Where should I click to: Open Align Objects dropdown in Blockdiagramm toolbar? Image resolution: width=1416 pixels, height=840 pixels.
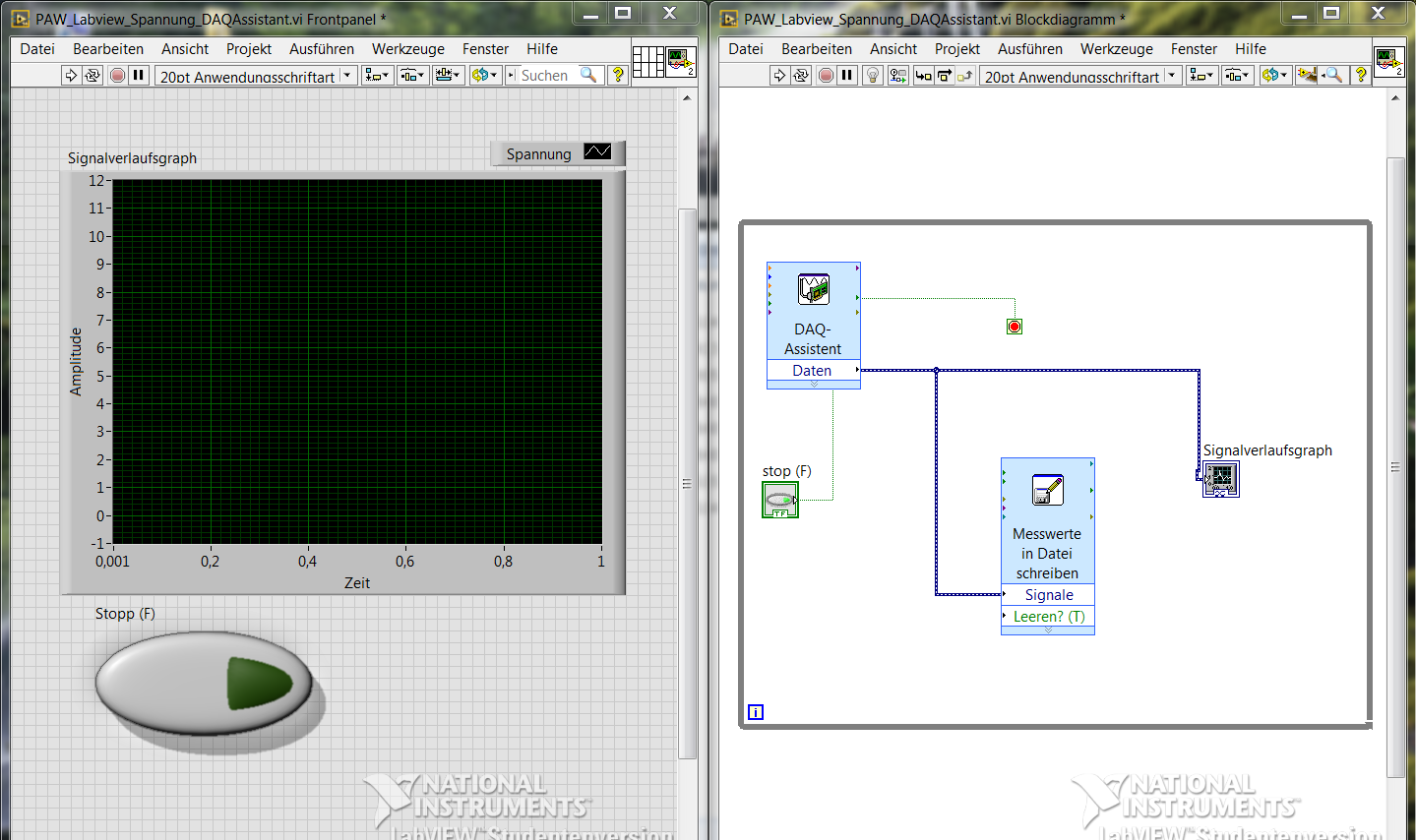pyautogui.click(x=1201, y=75)
